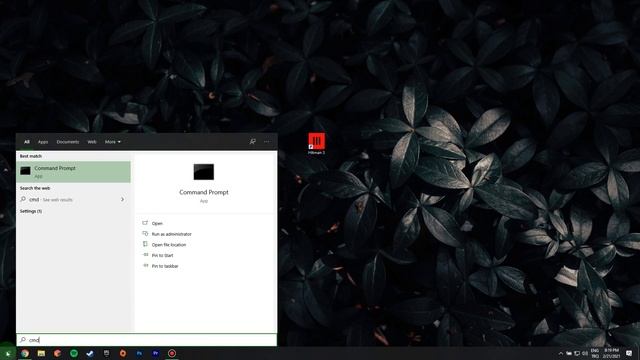Open the More filter dropdown

point(113,142)
